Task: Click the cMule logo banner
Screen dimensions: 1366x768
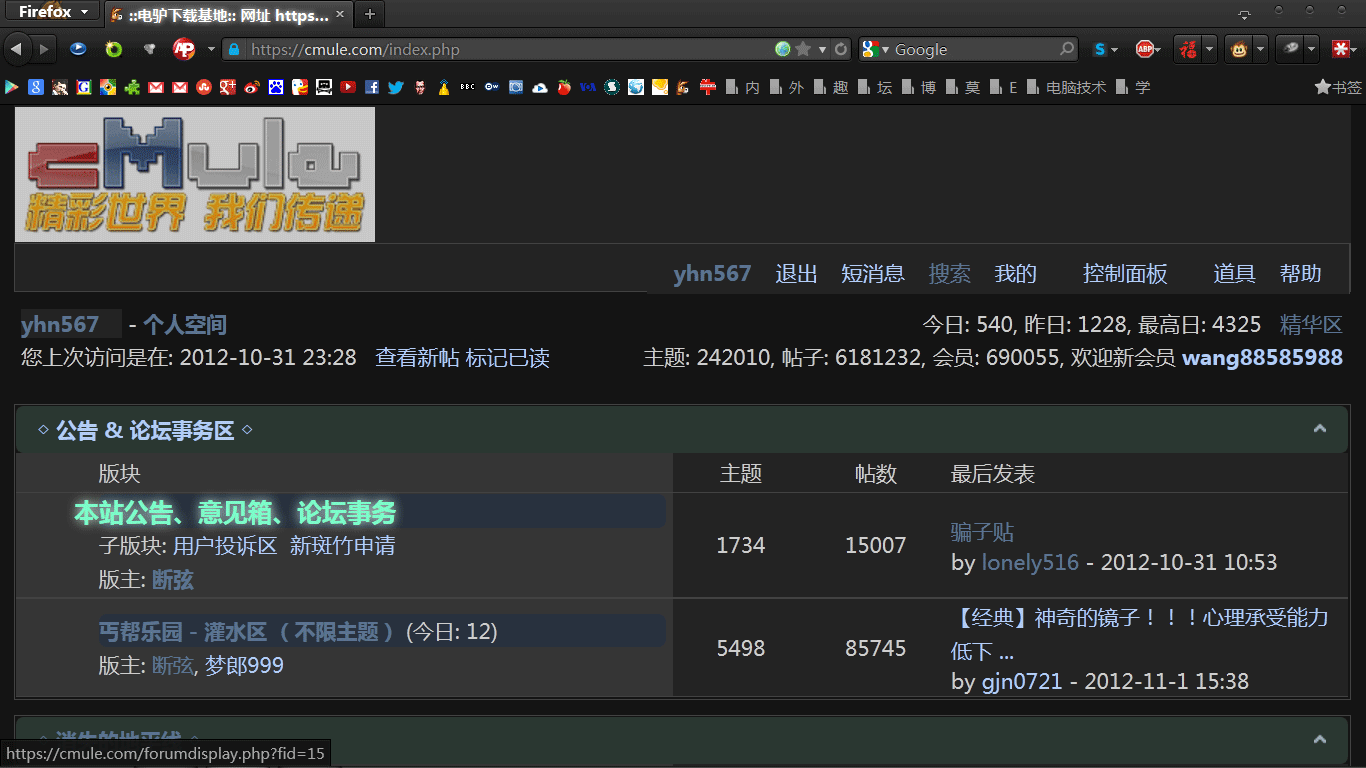Action: 195,174
